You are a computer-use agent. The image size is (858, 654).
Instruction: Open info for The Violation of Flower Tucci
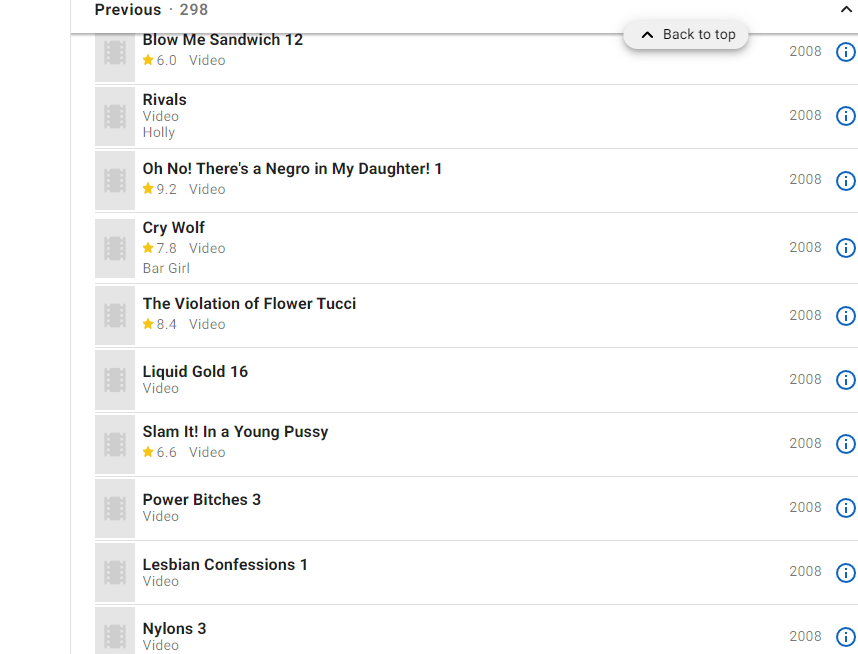pos(845,316)
